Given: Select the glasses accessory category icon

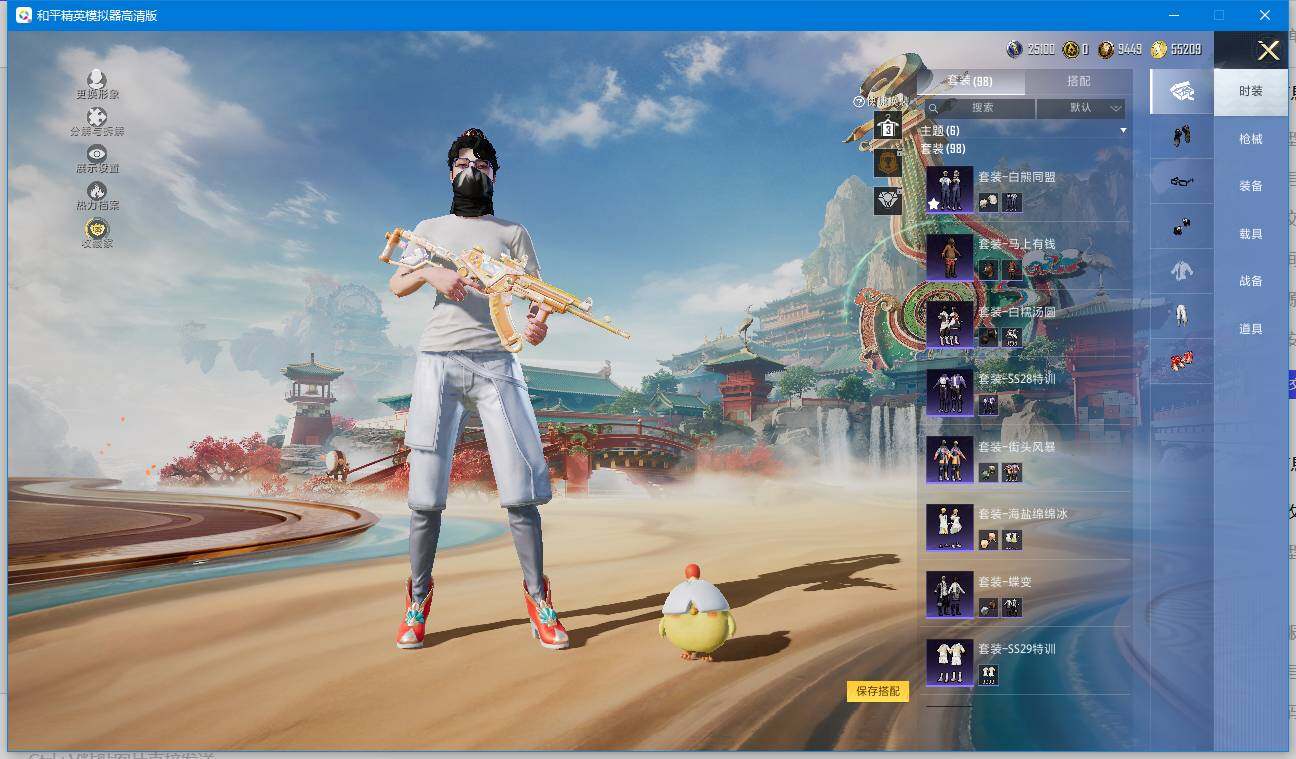Looking at the screenshot, I should click(1182, 181).
